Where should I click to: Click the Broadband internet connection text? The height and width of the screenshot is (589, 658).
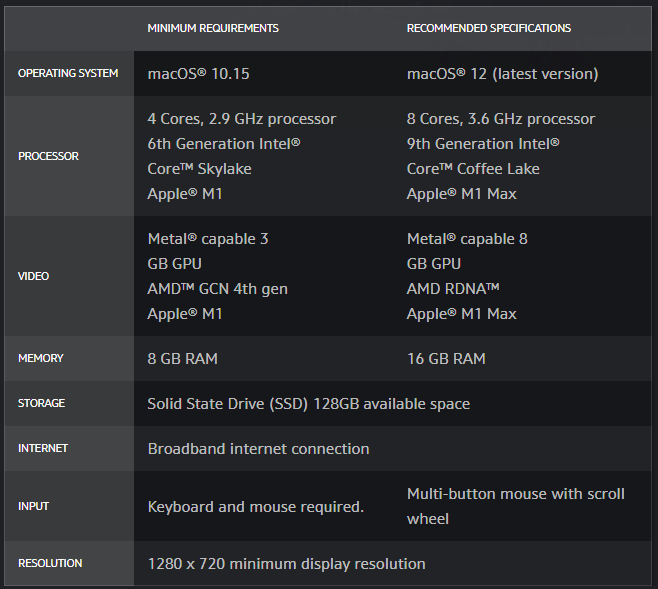point(258,449)
